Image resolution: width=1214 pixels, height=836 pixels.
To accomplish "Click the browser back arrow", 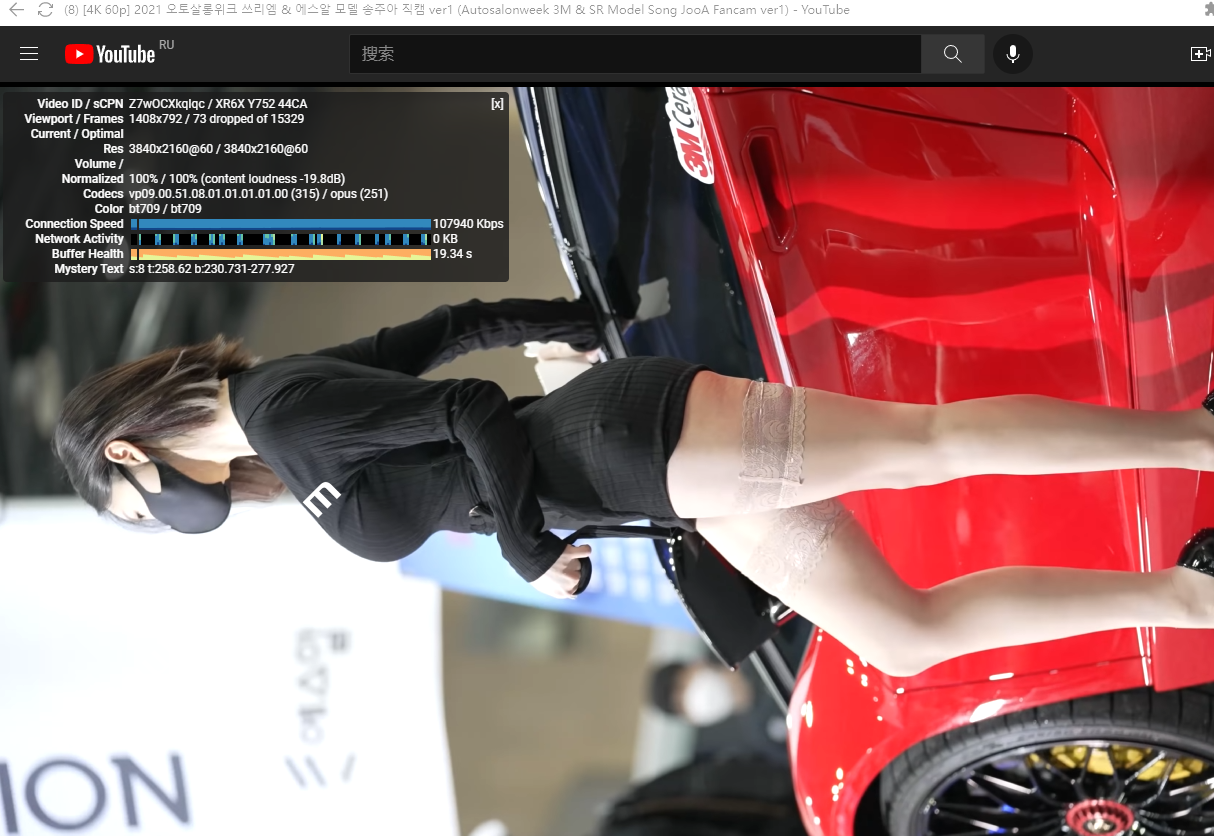I will point(16,10).
